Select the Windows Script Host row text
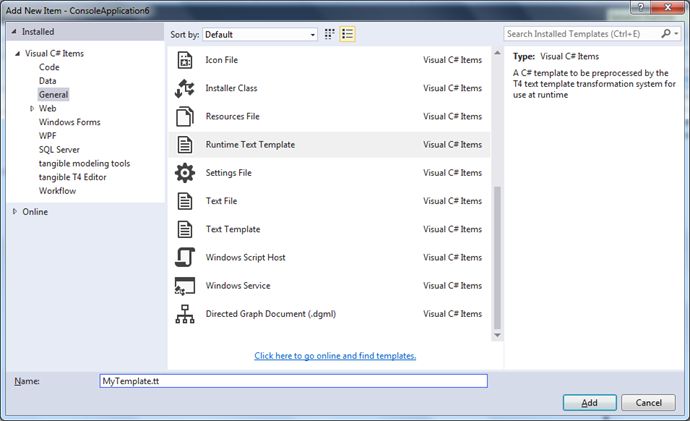Image resolution: width=690 pixels, height=421 pixels. 246,257
